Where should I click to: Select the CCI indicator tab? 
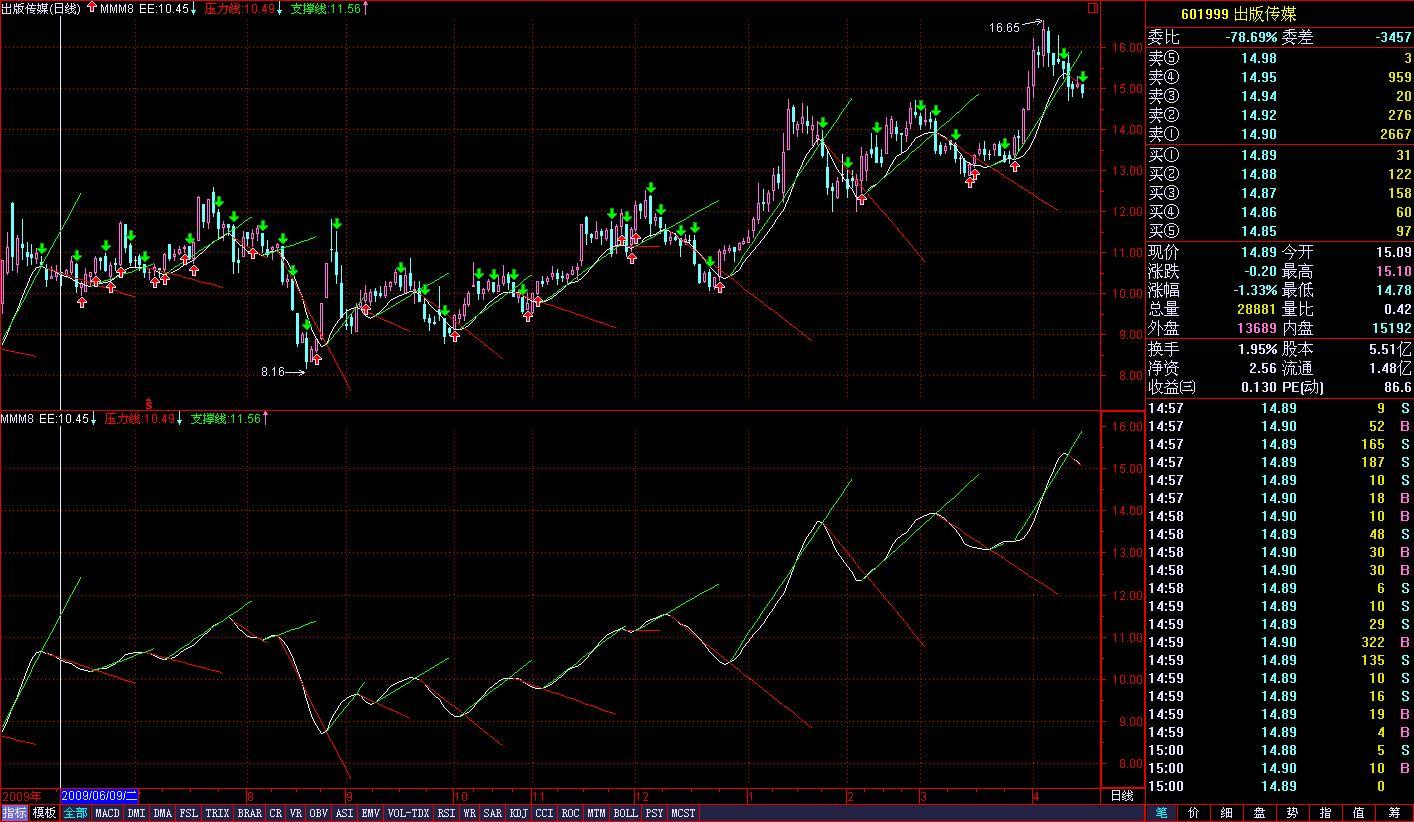[545, 814]
